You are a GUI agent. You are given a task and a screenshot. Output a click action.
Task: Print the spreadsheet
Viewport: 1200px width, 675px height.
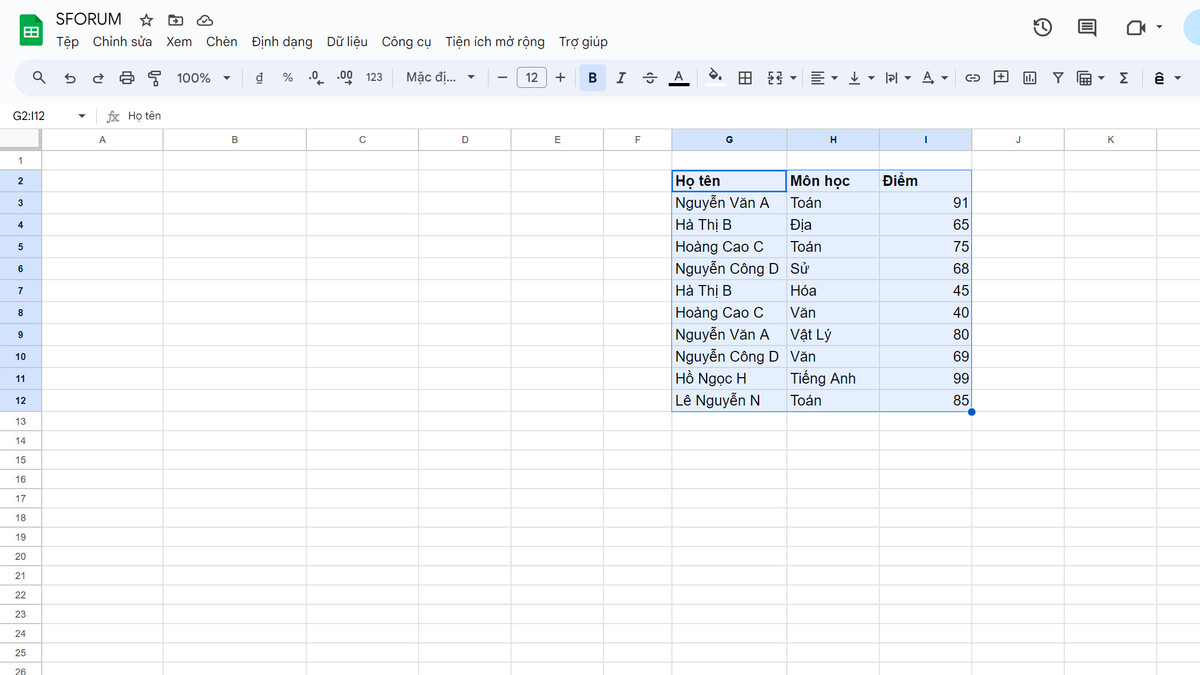click(127, 78)
